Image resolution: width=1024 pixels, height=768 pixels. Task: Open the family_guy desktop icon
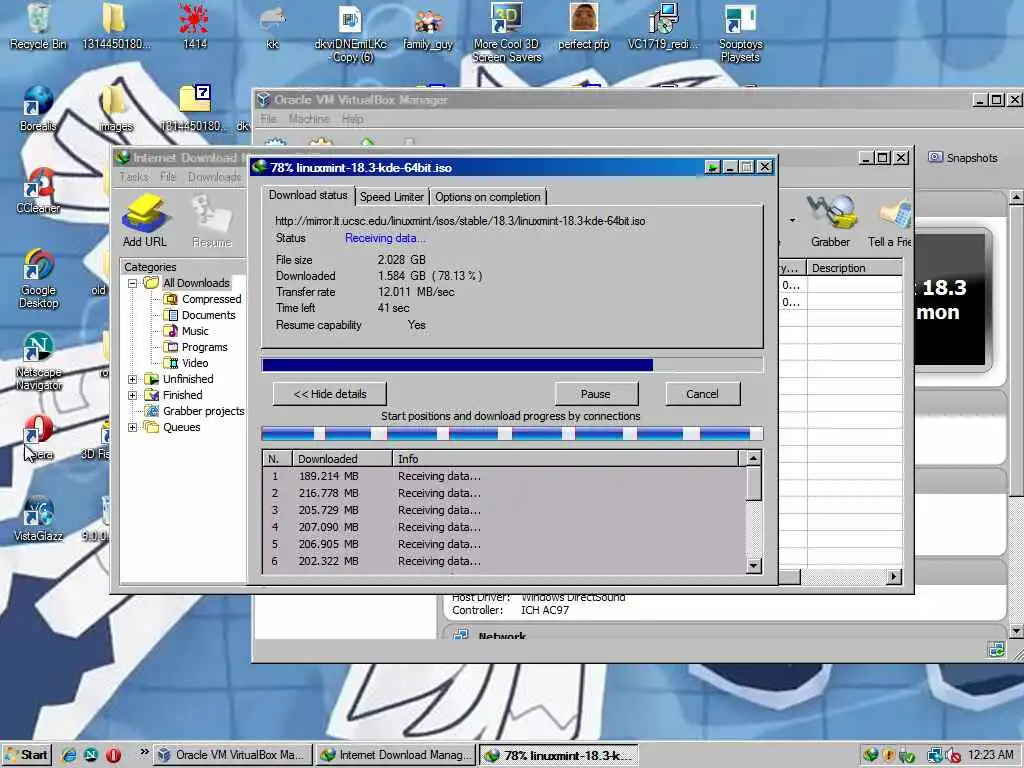(428, 26)
